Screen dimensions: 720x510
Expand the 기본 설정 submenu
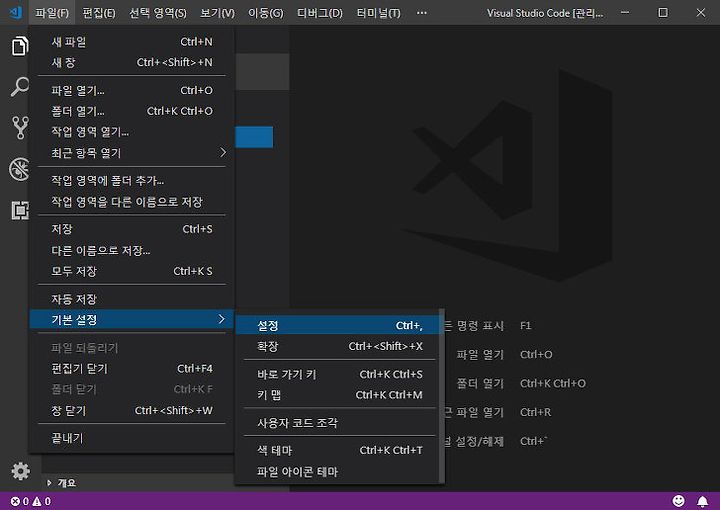click(x=132, y=319)
